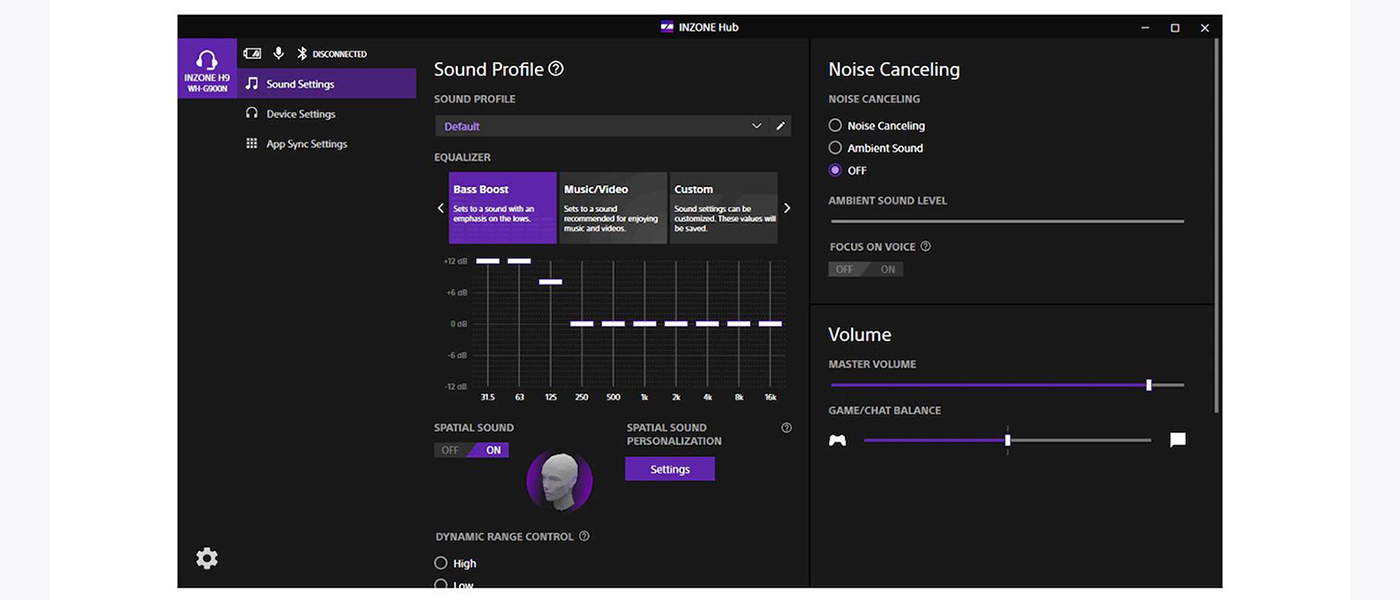
Task: Click the 125 Hz equalizer band handle
Action: pos(550,282)
